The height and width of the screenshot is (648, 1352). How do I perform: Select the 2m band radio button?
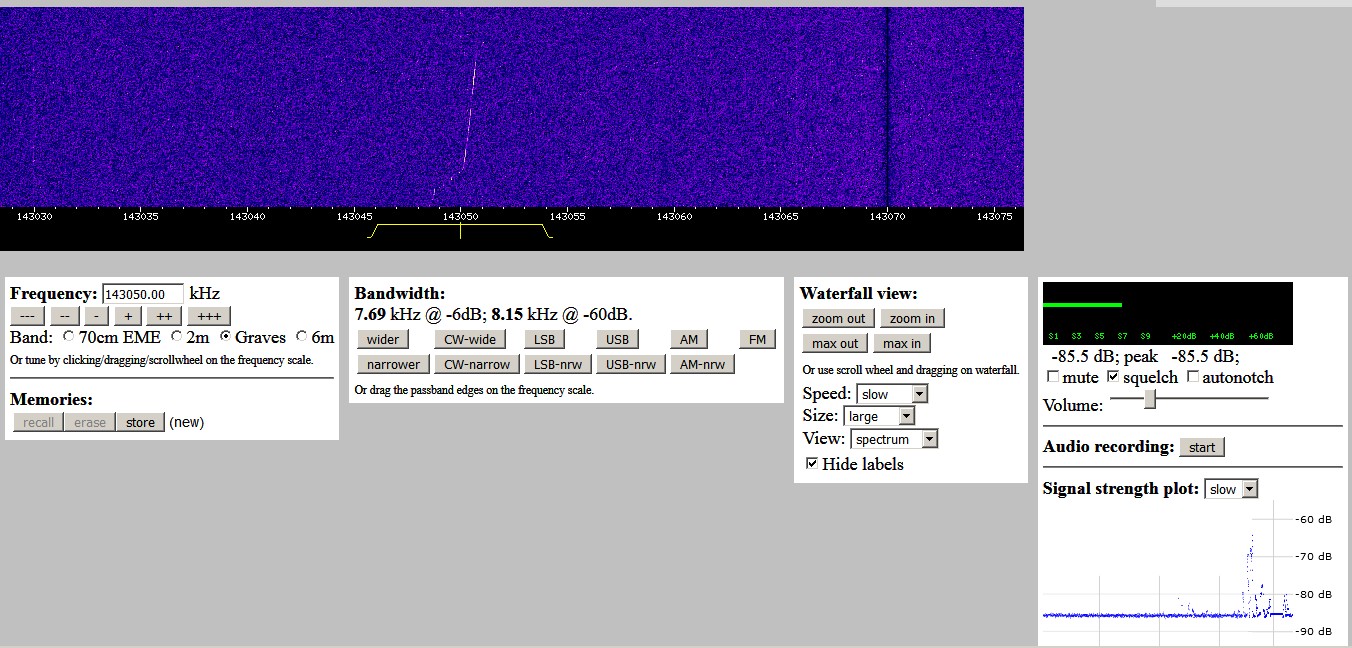pyautogui.click(x=176, y=337)
